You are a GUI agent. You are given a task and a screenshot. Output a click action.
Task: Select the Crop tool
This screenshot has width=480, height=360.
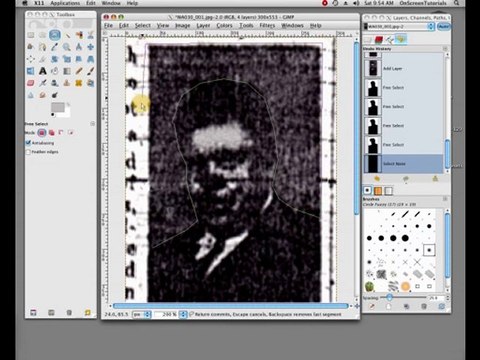tap(43, 59)
